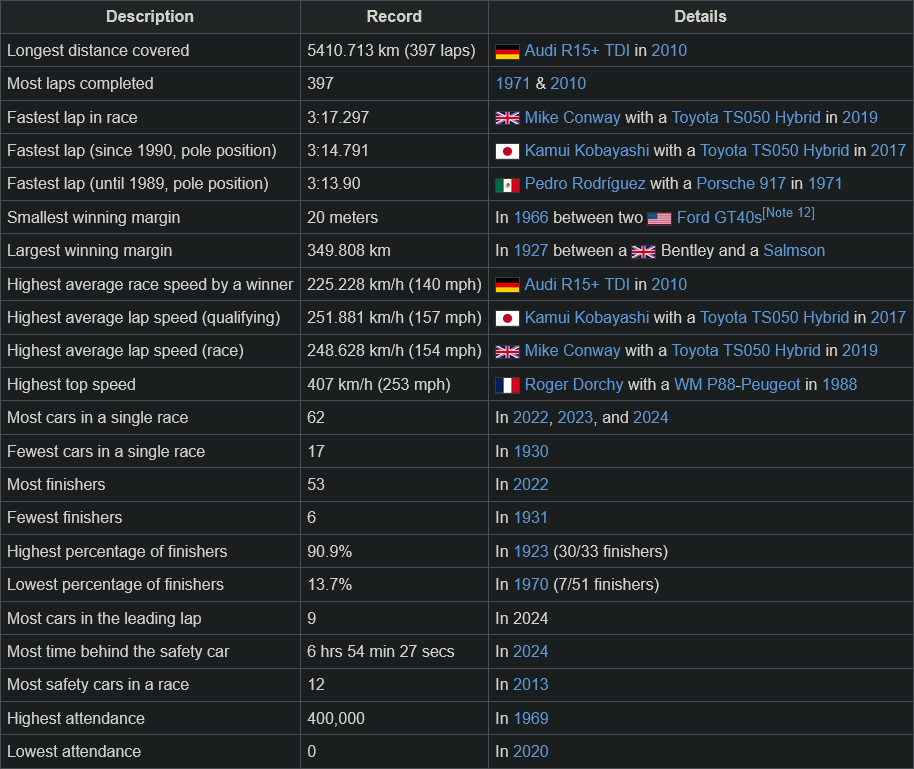
Task: Open Toyota TS050 Hybrid link in Fastest lap in race row
Action: [x=746, y=118]
